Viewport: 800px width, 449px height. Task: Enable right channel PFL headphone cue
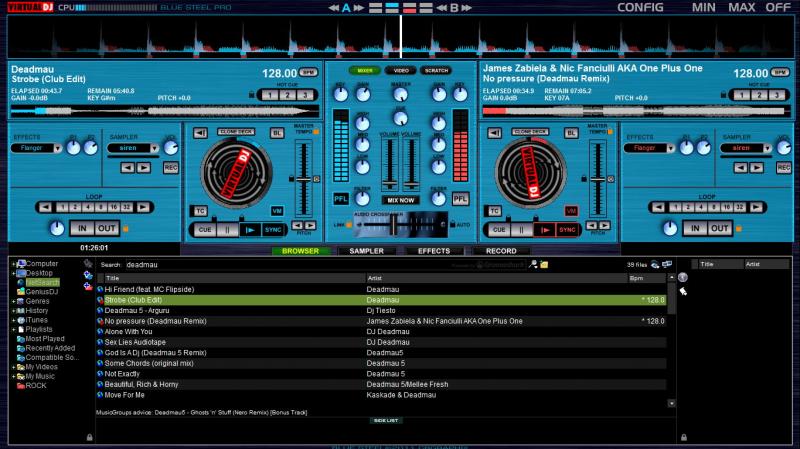click(x=460, y=199)
